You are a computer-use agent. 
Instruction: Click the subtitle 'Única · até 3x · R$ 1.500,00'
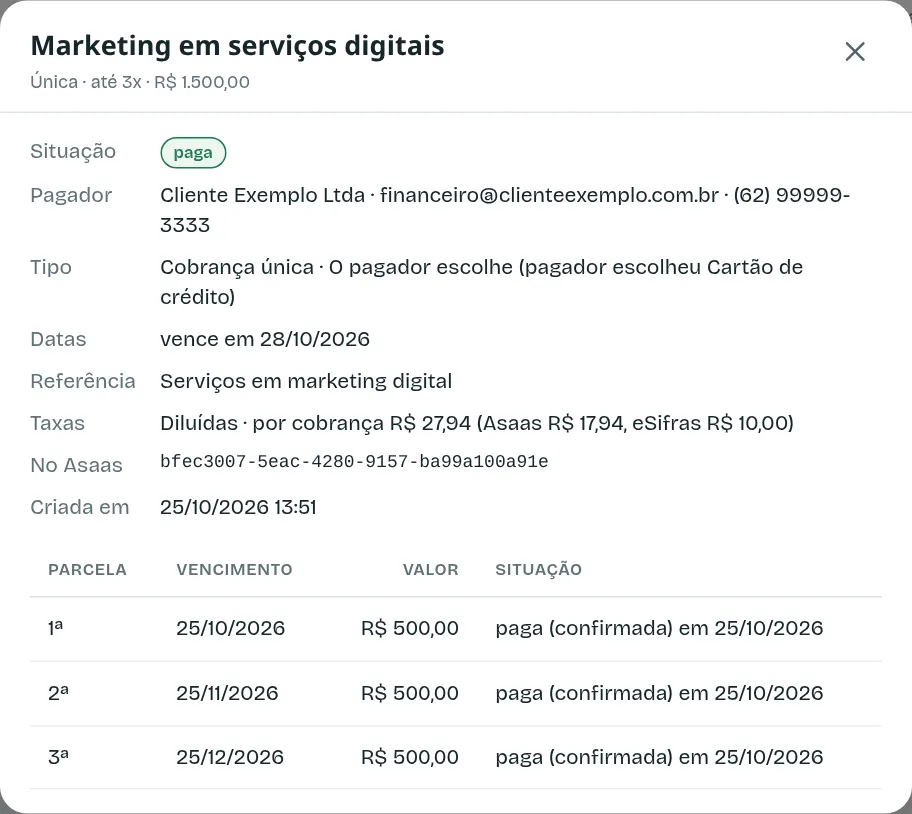point(140,82)
